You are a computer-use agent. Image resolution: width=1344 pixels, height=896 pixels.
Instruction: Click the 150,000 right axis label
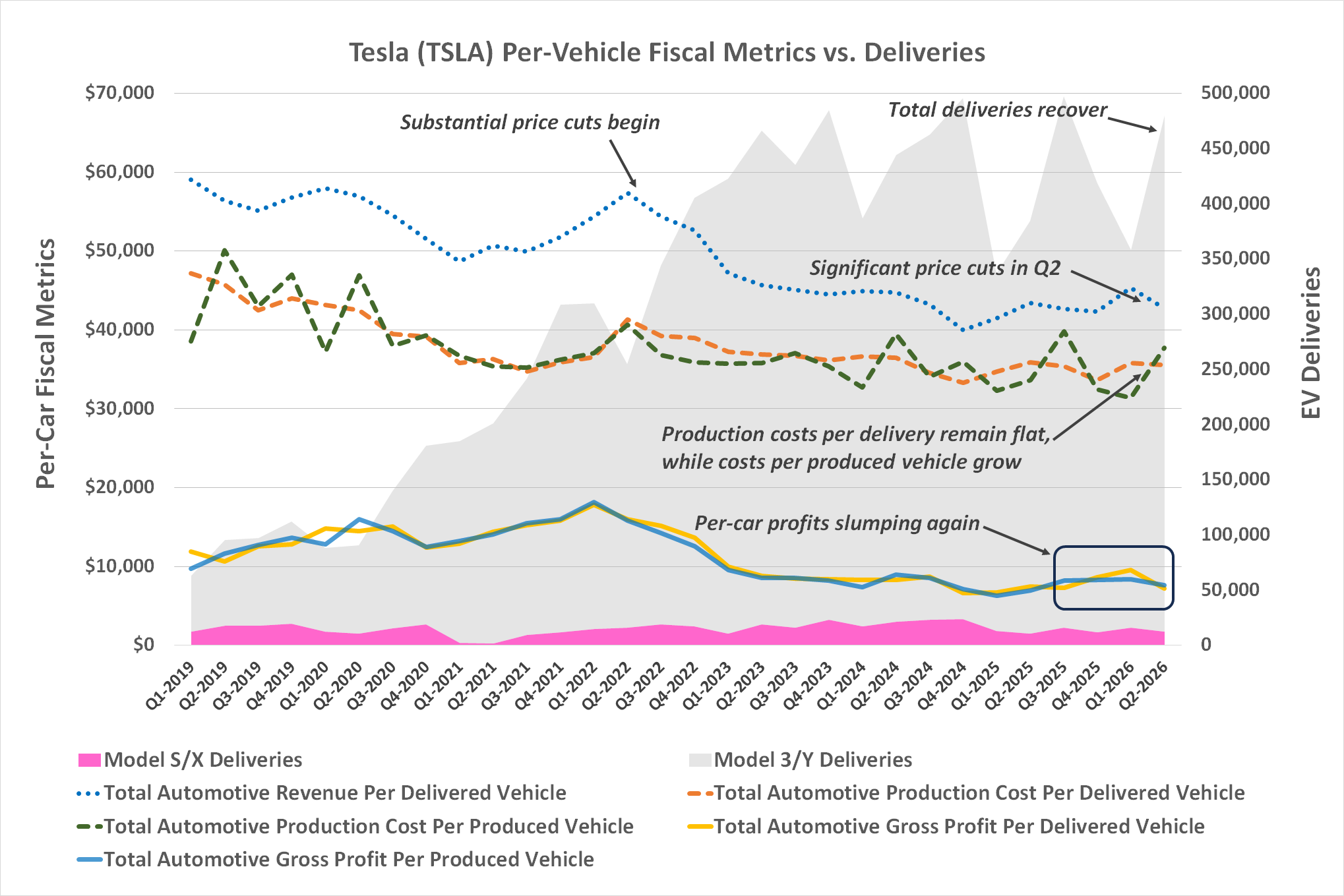[1235, 479]
